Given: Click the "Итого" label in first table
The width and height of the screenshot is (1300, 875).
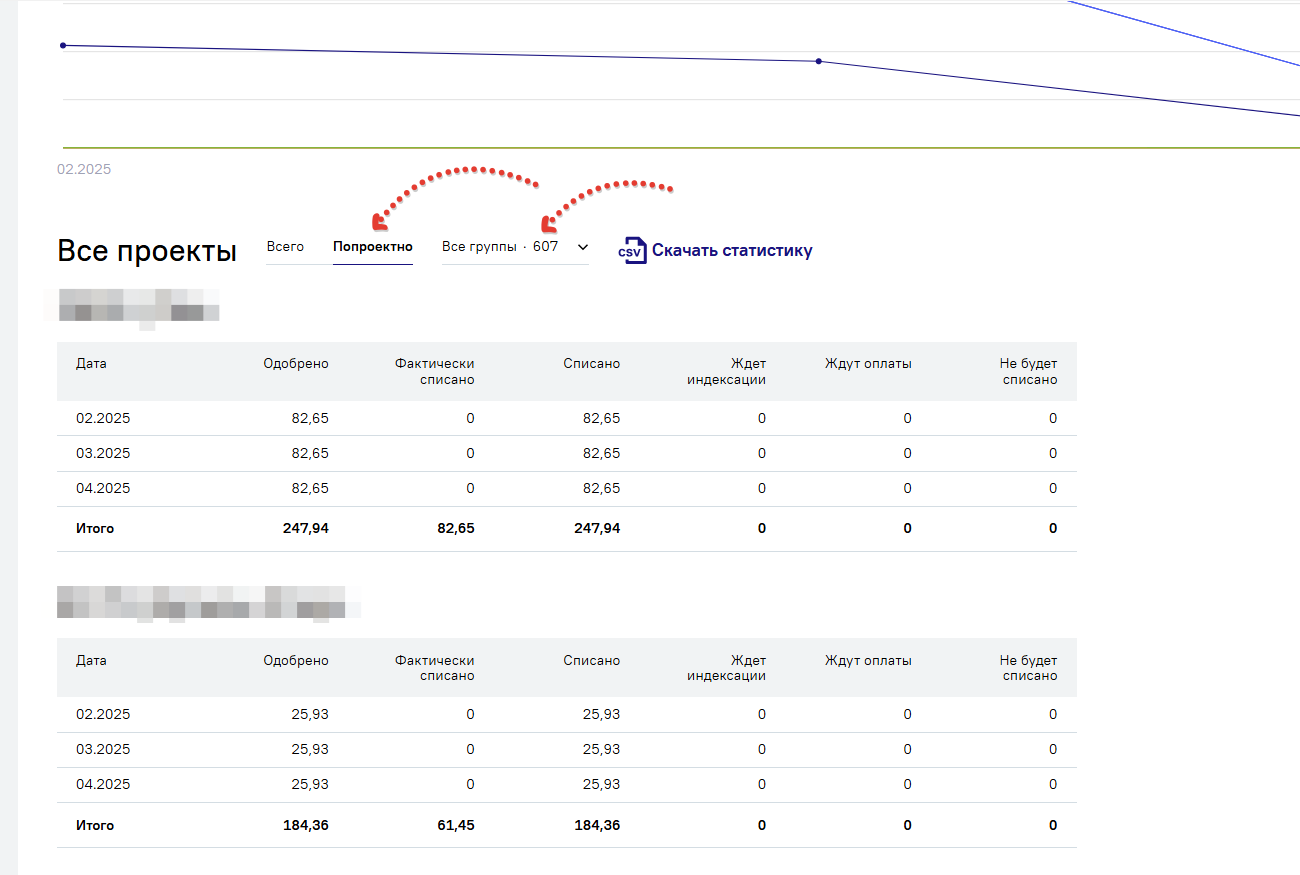Looking at the screenshot, I should [x=95, y=528].
